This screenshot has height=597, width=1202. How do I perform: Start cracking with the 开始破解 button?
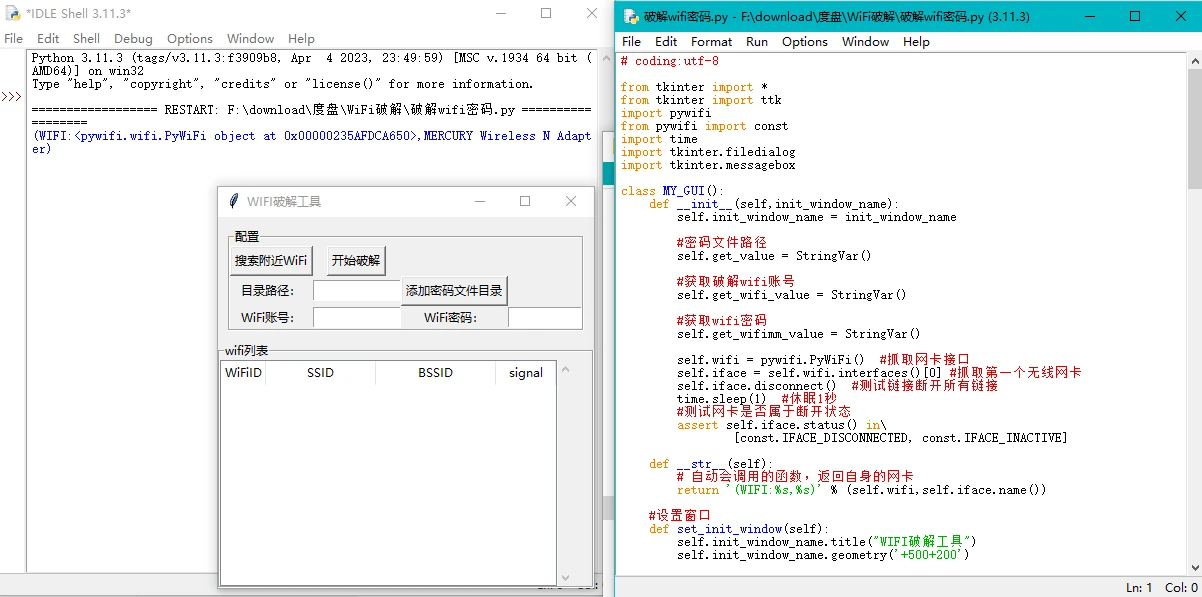tap(356, 261)
